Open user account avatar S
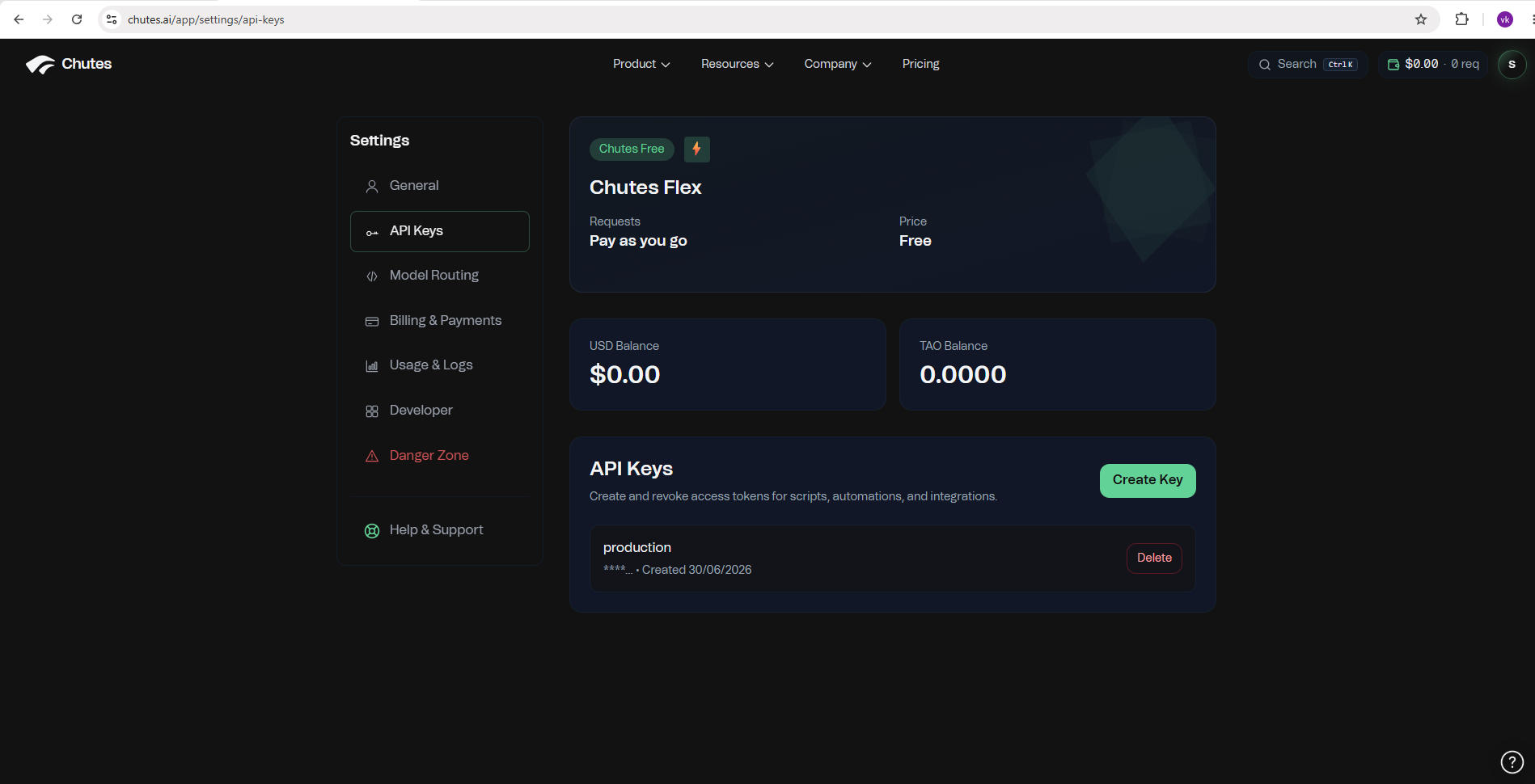The width and height of the screenshot is (1535, 784). tap(1512, 65)
